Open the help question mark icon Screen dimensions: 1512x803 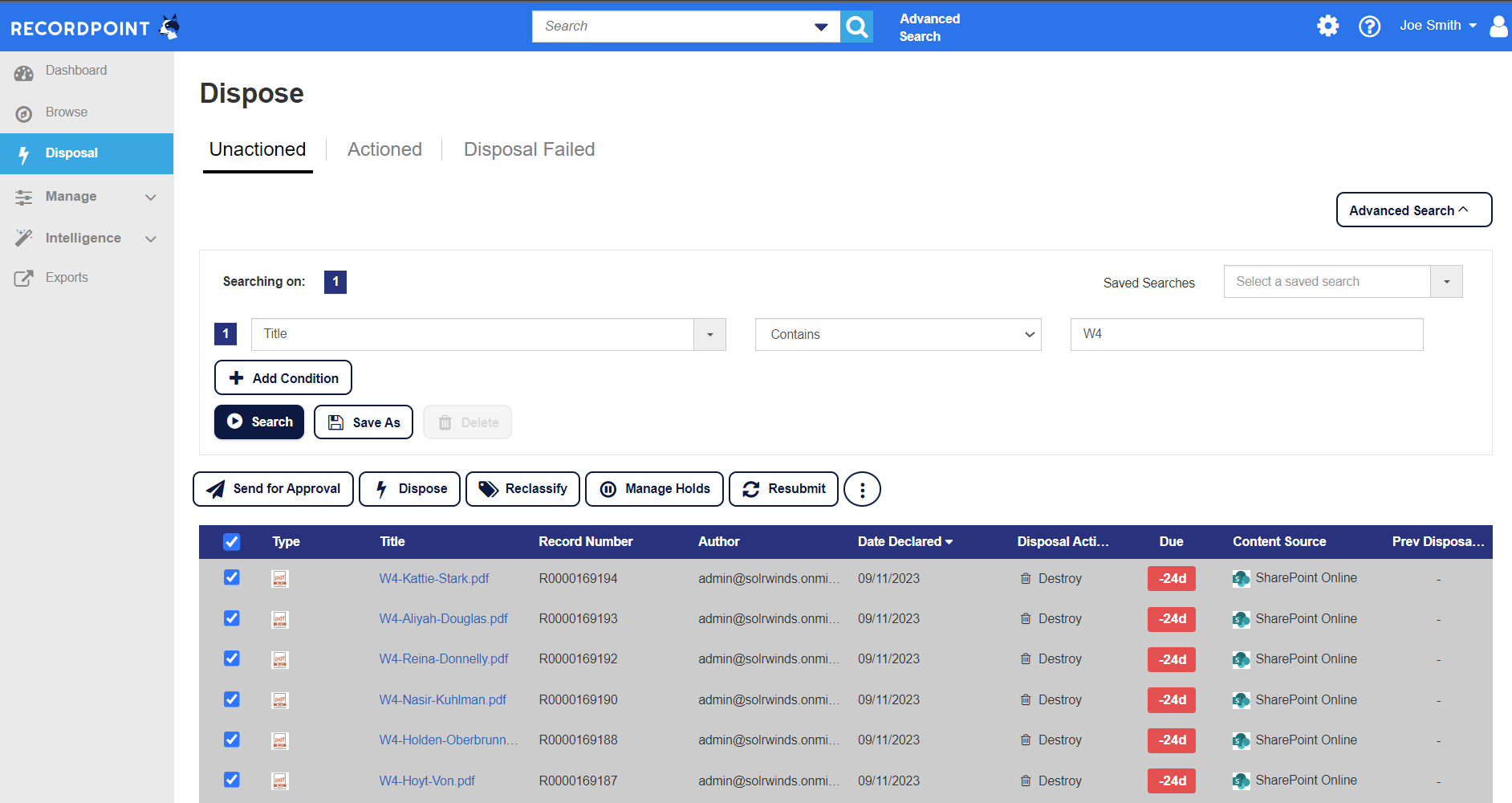[1369, 26]
